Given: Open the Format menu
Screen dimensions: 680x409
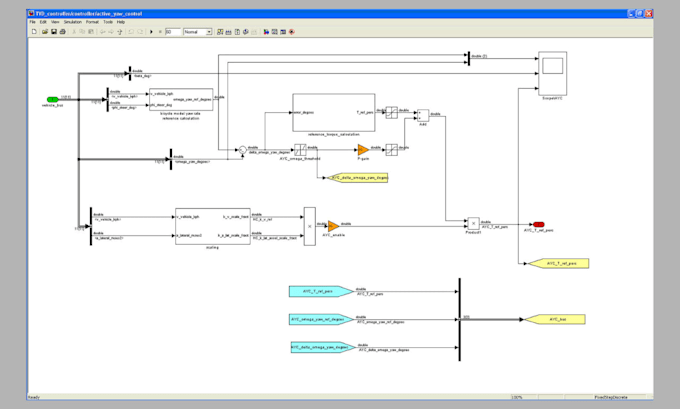Looking at the screenshot, I should pos(92,22).
